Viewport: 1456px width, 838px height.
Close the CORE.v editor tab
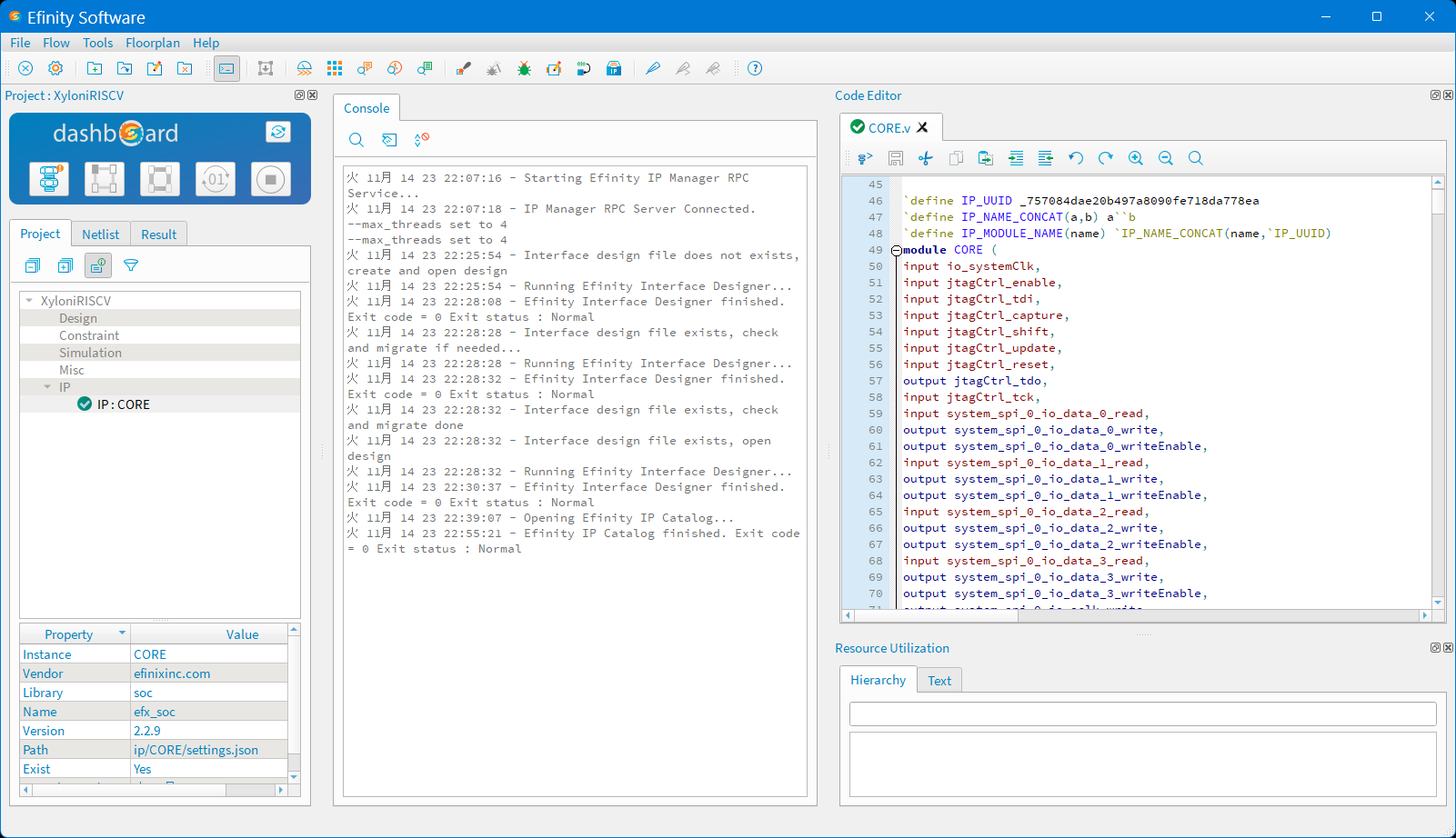(923, 128)
